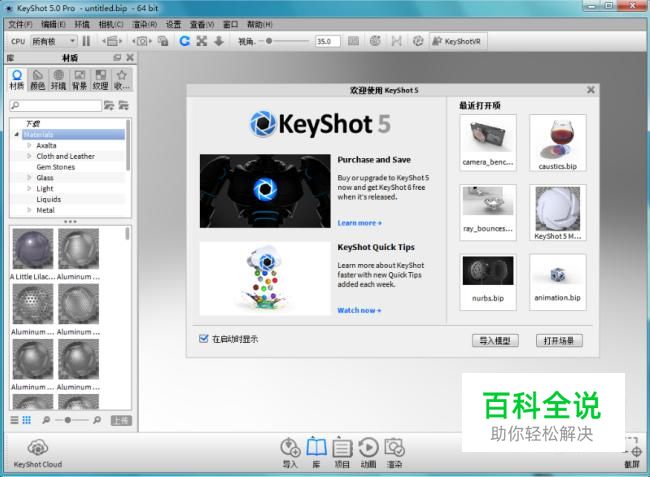Select Liquids in the tree
This screenshot has width=650, height=477.
click(49, 199)
